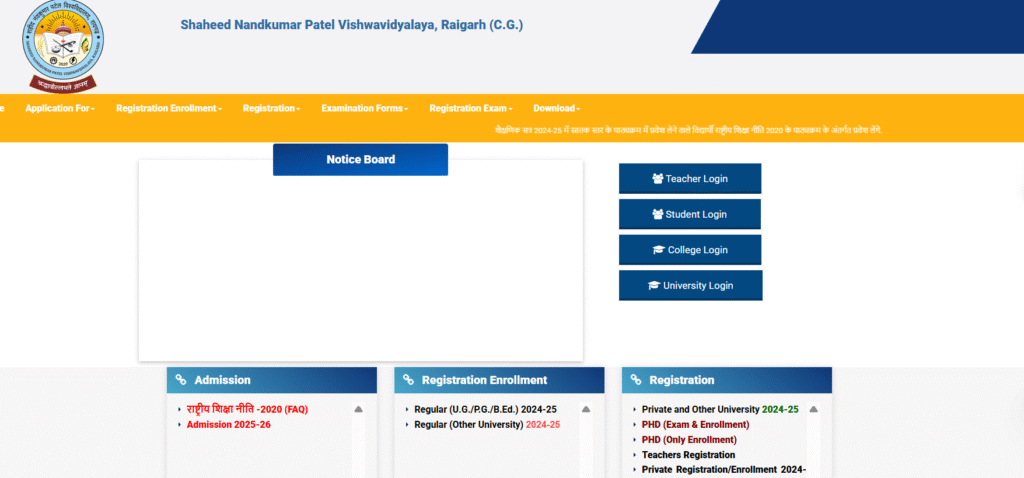
Task: Click the users icon on Student Login
Action: pyautogui.click(x=658, y=214)
